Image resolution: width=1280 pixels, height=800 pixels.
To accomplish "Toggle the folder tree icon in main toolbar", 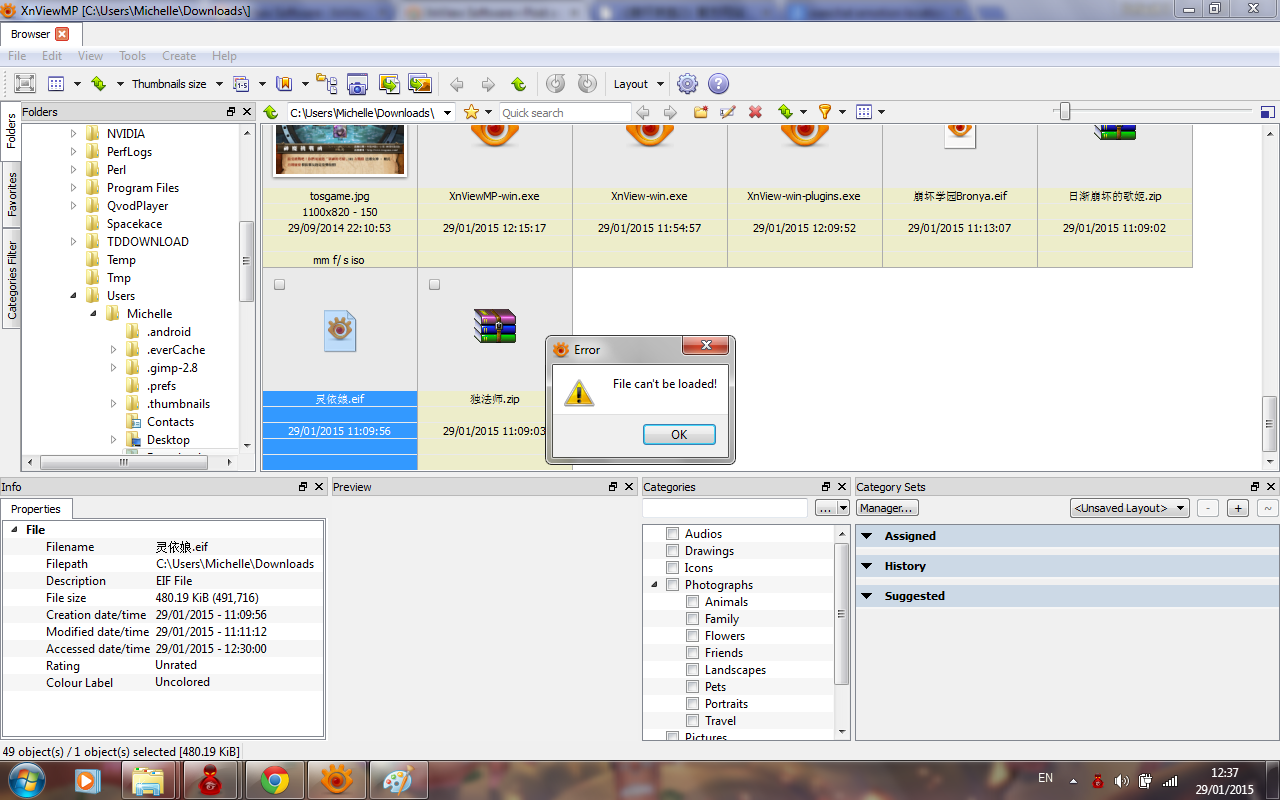I will click(x=326, y=84).
